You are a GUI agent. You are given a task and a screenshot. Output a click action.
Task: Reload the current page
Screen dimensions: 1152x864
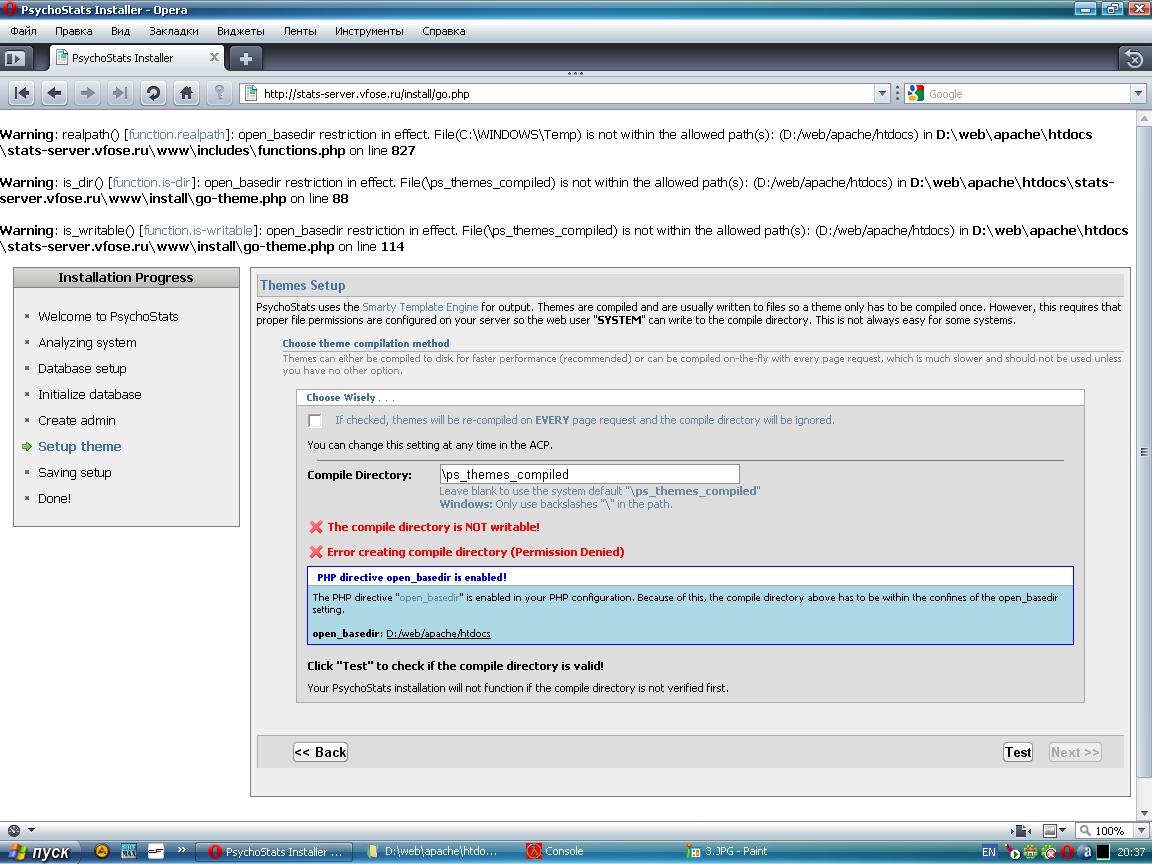pos(153,93)
